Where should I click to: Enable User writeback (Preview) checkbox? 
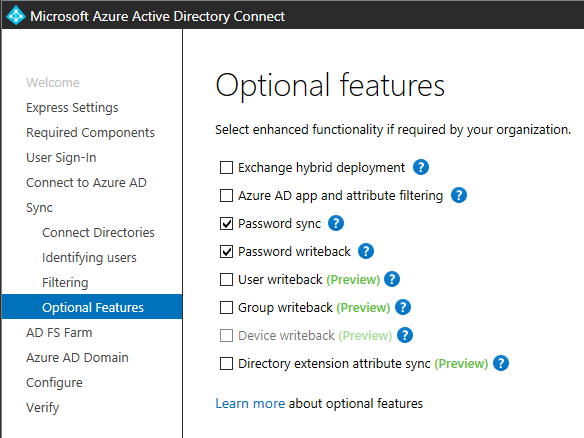[x=226, y=279]
